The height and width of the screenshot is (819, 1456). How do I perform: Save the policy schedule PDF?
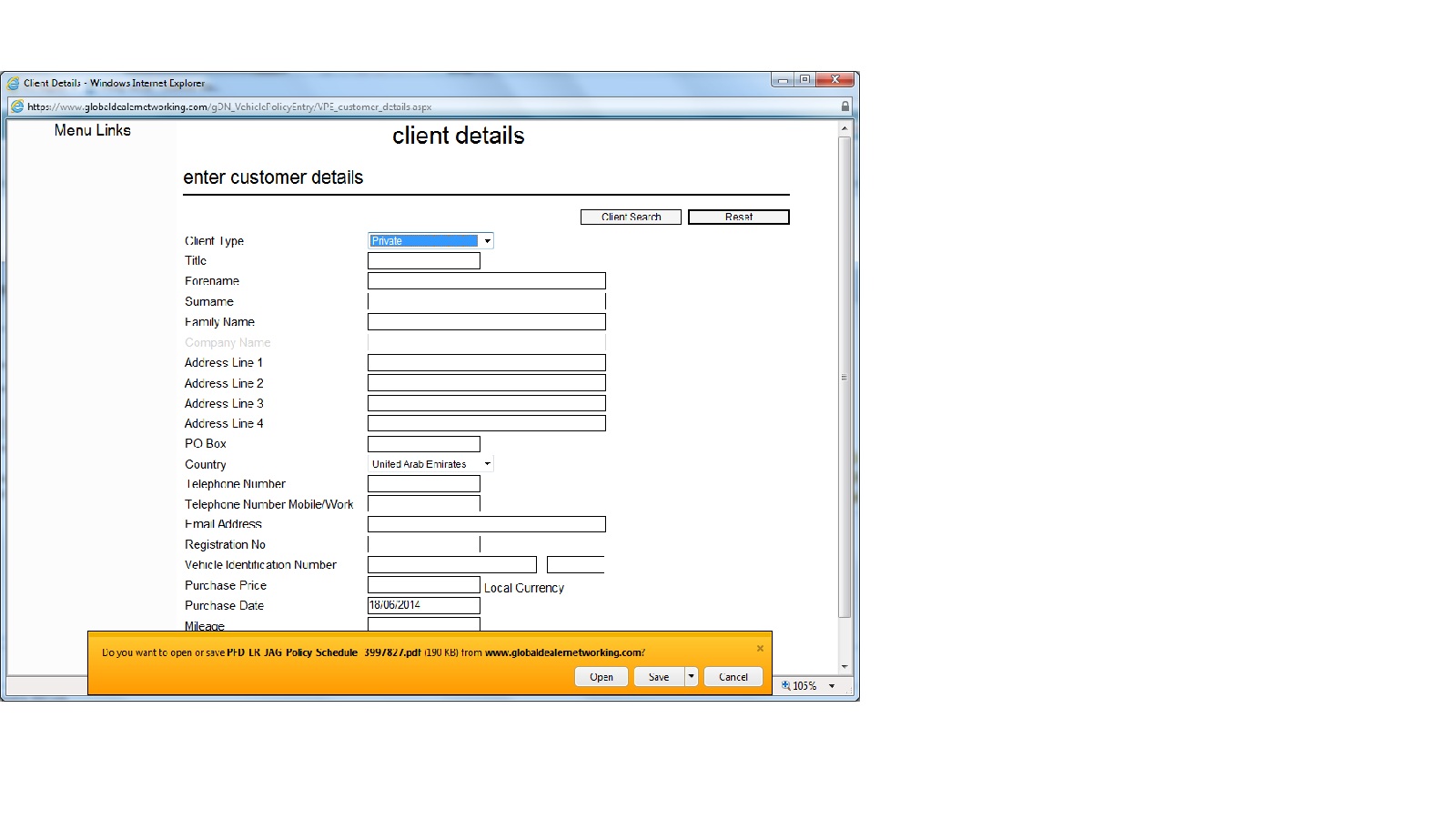[659, 676]
